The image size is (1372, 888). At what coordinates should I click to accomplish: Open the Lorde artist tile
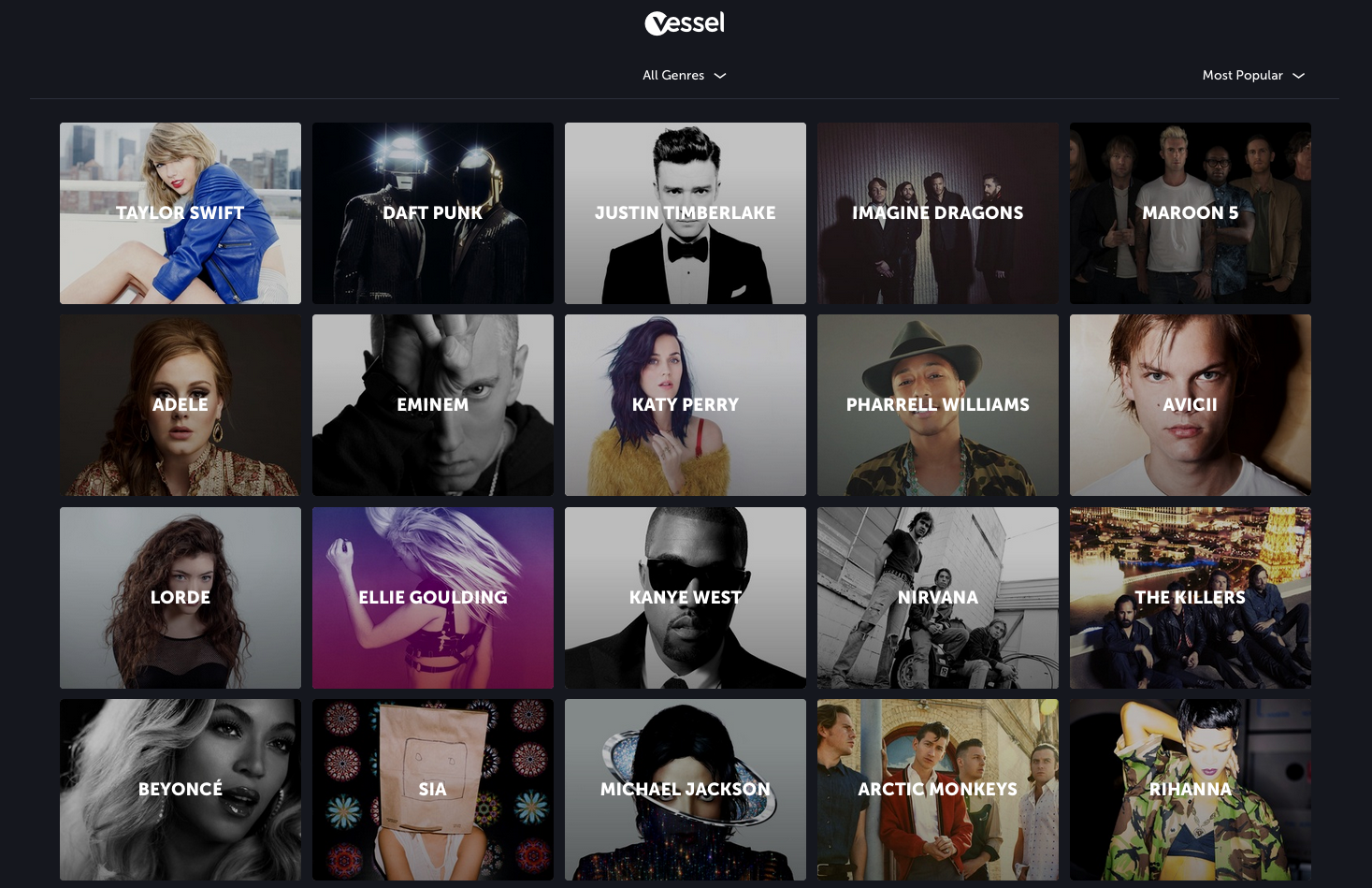tap(181, 598)
